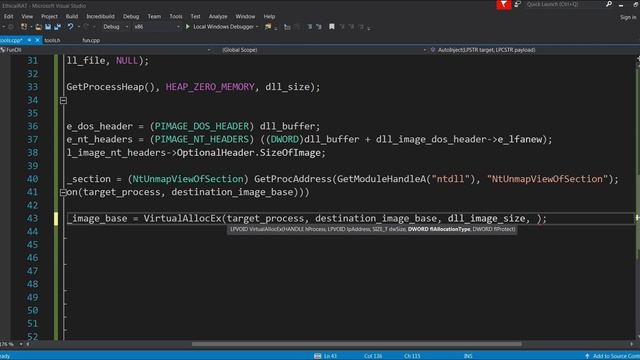Open the Tools menu
640x360 pixels.
point(176,16)
